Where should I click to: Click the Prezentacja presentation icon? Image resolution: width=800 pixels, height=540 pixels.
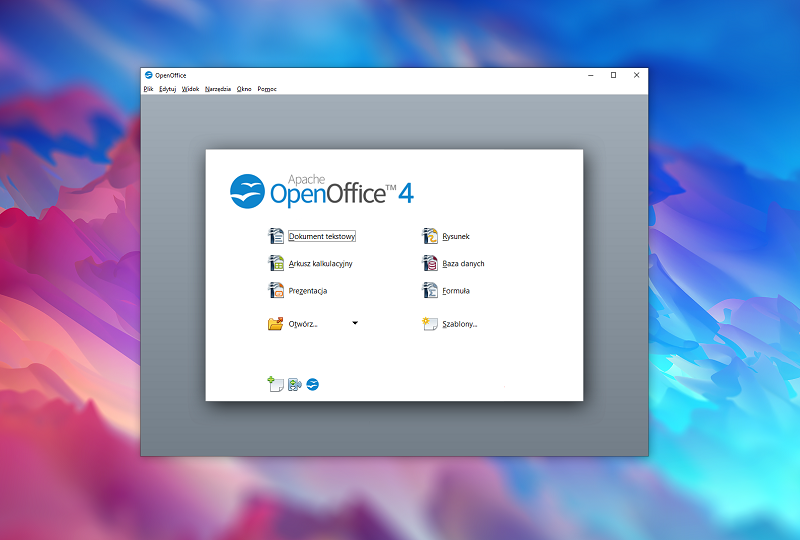(x=276, y=290)
